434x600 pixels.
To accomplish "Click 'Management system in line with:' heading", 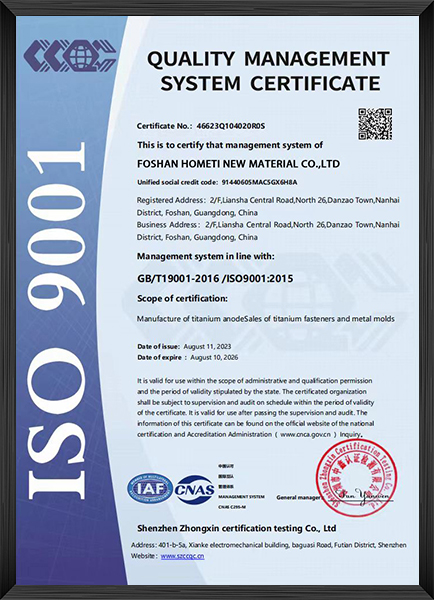I will (x=206, y=256).
